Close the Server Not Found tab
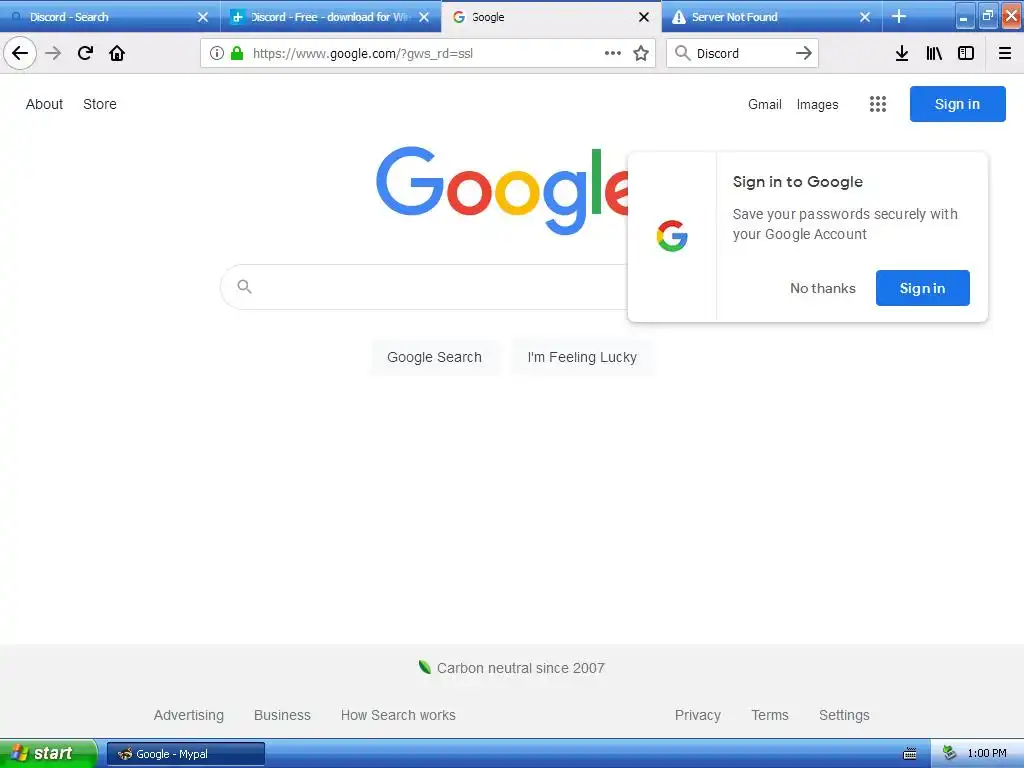The height and width of the screenshot is (768, 1024). click(865, 17)
